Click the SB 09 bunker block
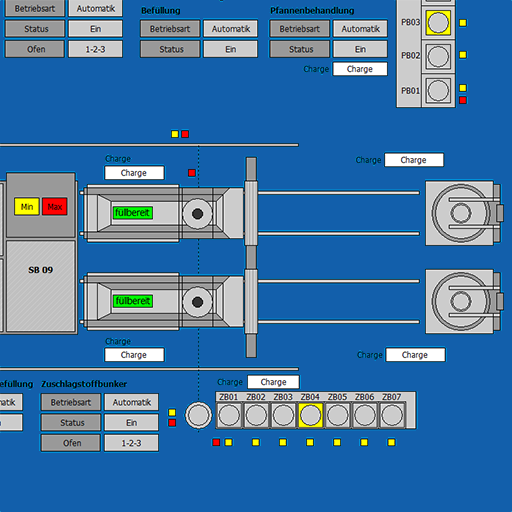512x512 pixels. coord(41,286)
